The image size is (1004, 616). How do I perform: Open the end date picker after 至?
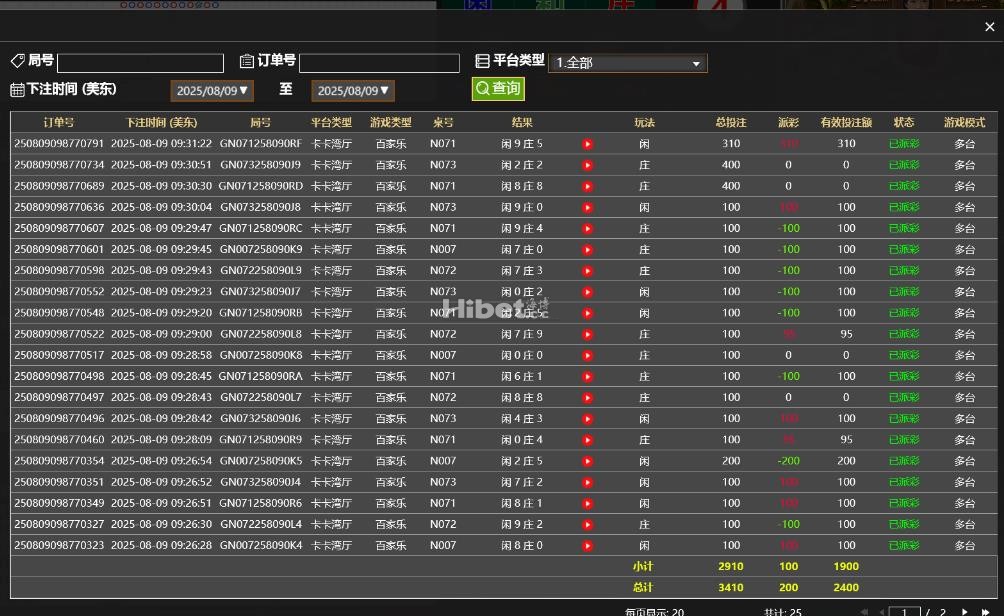tap(353, 91)
